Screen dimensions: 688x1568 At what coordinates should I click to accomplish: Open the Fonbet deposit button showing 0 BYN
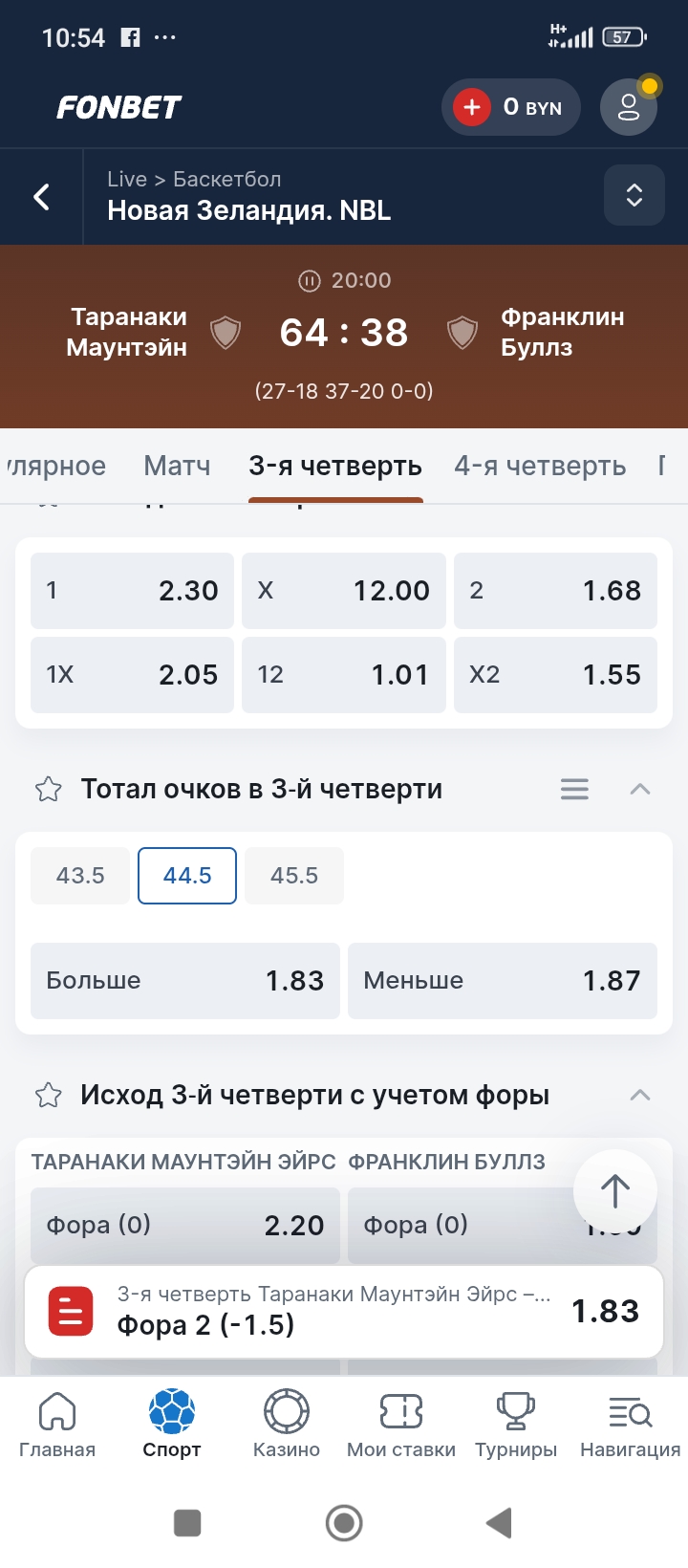[511, 107]
